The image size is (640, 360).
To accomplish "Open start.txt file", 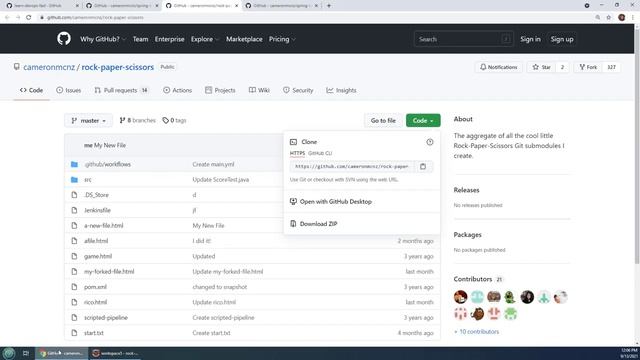I will coord(94,333).
